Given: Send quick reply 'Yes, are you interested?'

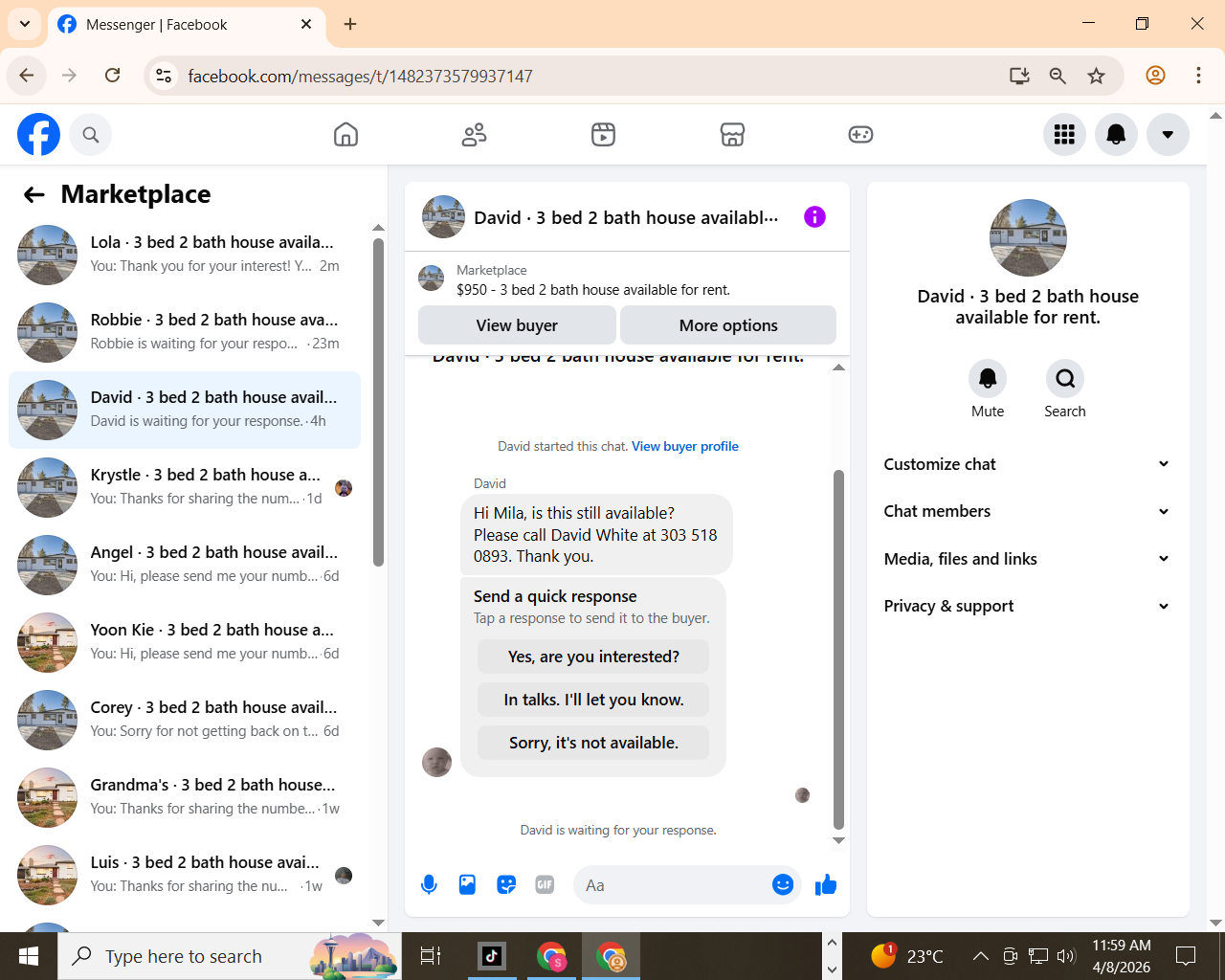Looking at the screenshot, I should pos(593,657).
